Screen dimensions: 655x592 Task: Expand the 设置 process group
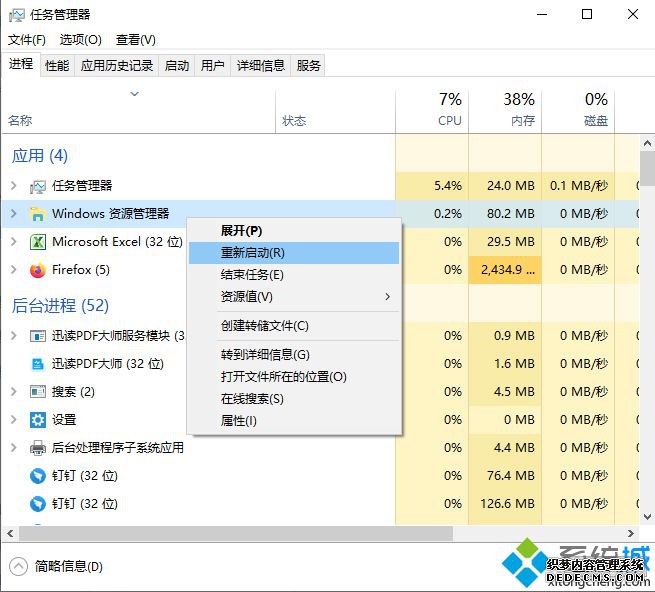13,419
